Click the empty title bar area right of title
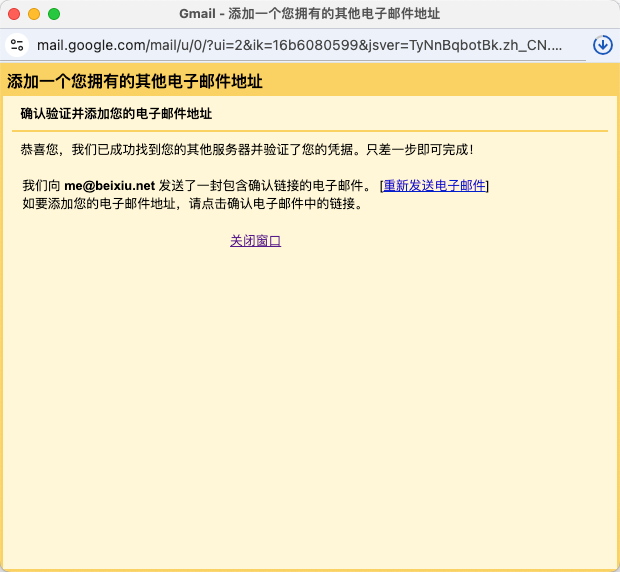 pos(530,14)
